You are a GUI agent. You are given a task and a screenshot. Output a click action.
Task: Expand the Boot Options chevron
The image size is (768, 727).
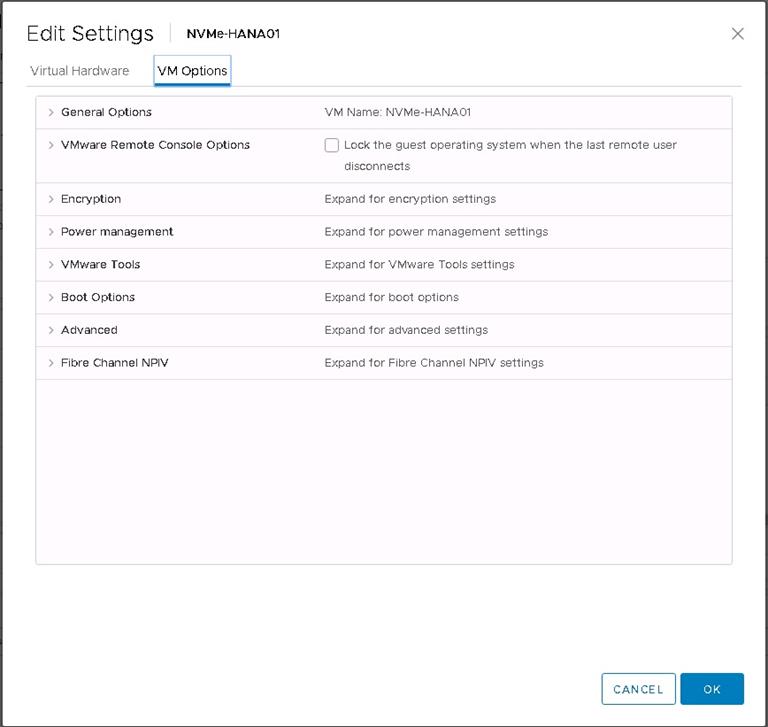[x=51, y=297]
